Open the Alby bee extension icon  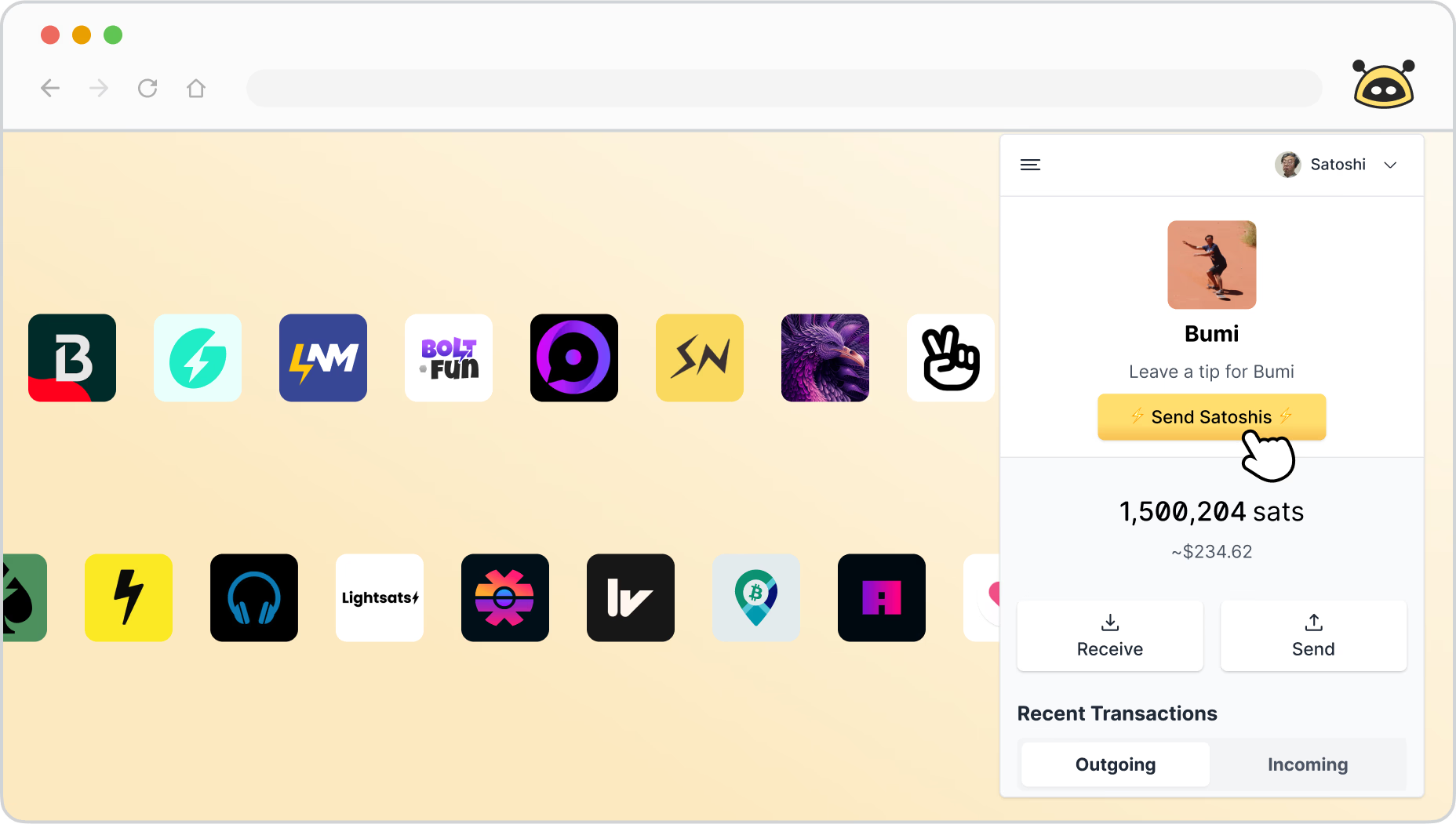[1384, 84]
